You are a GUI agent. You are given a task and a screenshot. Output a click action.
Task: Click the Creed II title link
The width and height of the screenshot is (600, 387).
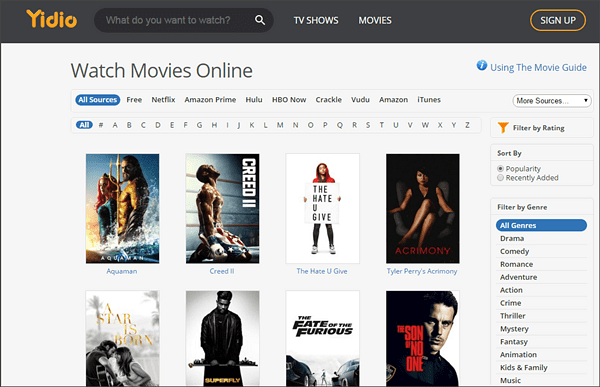click(x=222, y=271)
